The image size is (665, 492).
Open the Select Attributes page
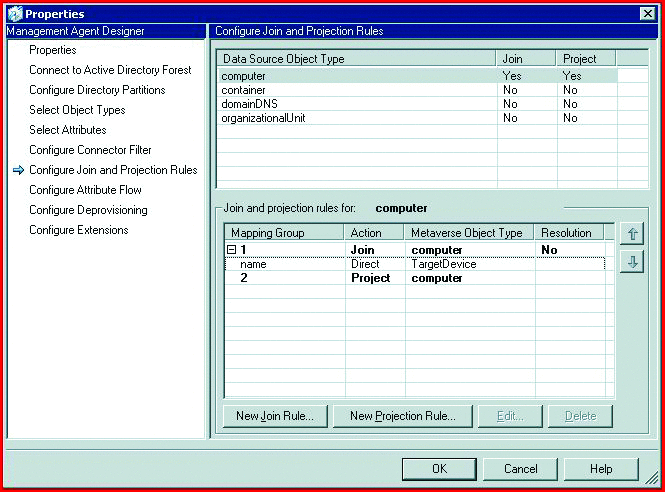(68, 130)
